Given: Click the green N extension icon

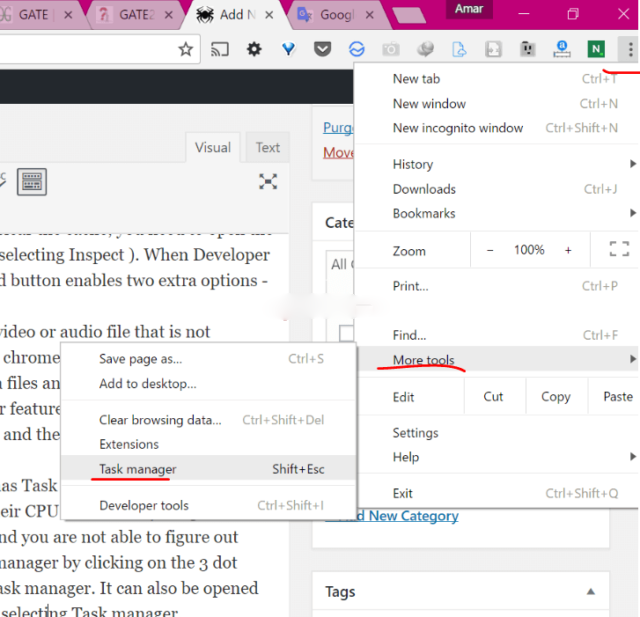Looking at the screenshot, I should 596,49.
